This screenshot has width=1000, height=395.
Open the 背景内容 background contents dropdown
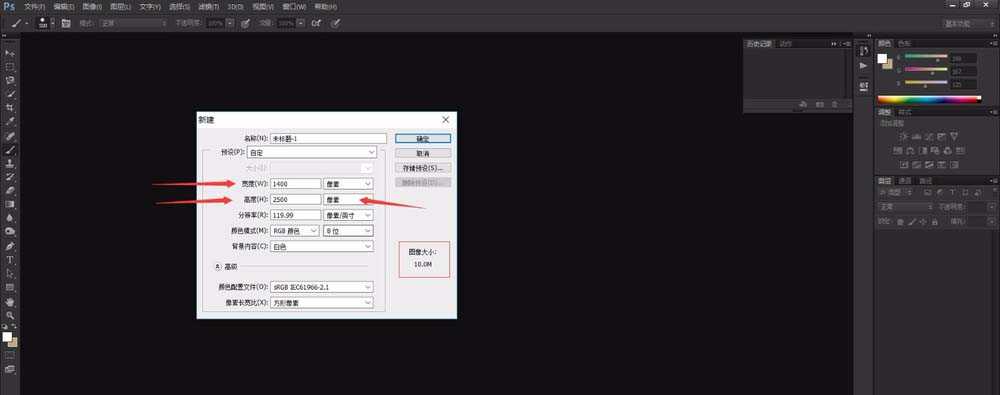[x=322, y=246]
